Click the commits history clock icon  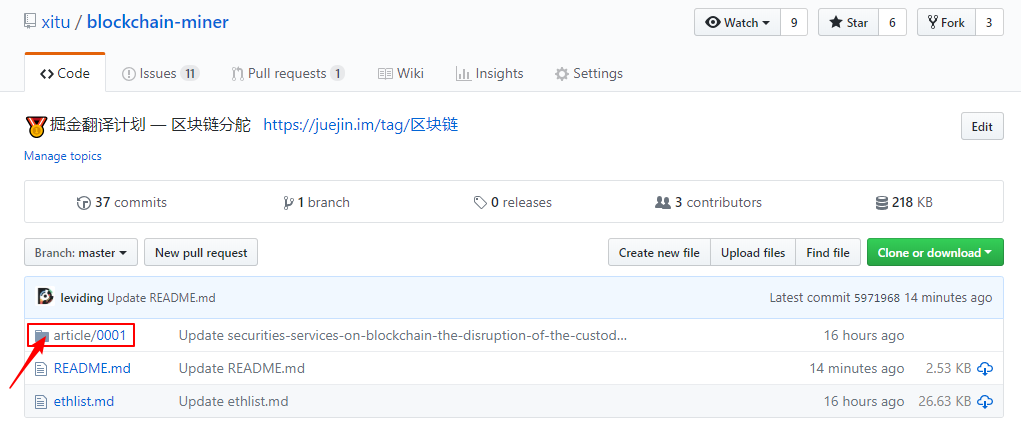(x=83, y=203)
